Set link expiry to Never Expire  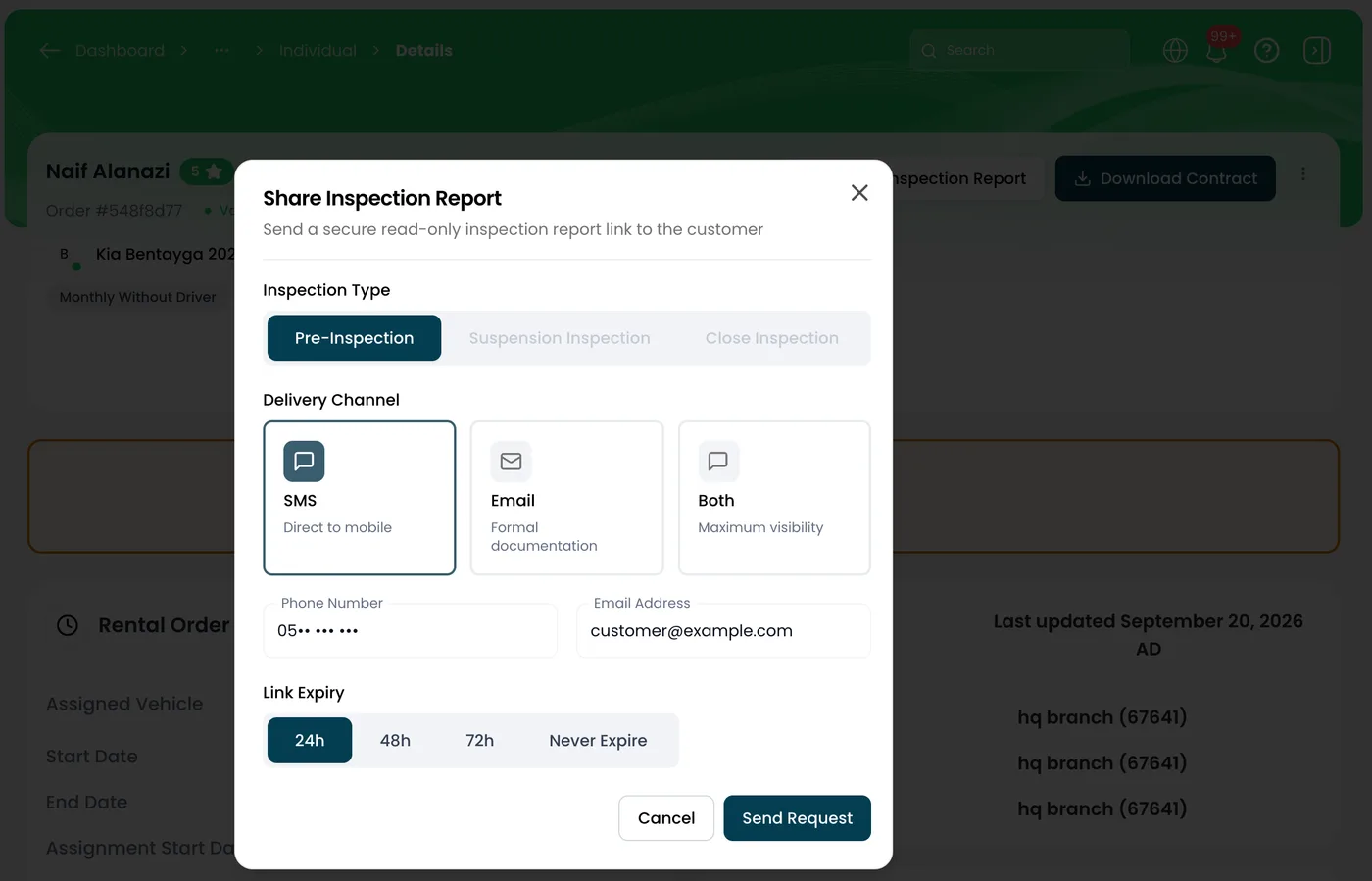(x=598, y=741)
